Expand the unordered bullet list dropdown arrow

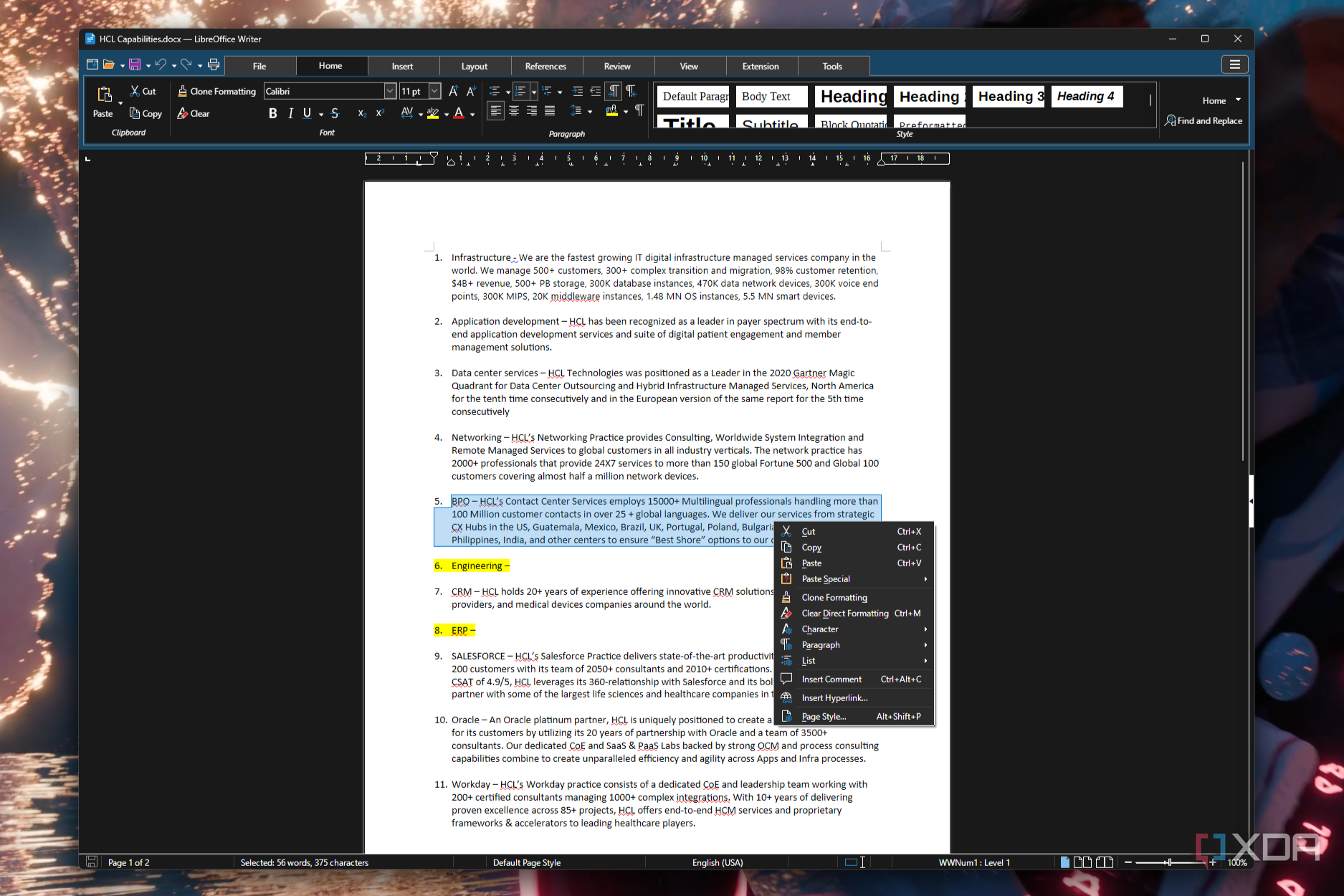[508, 92]
